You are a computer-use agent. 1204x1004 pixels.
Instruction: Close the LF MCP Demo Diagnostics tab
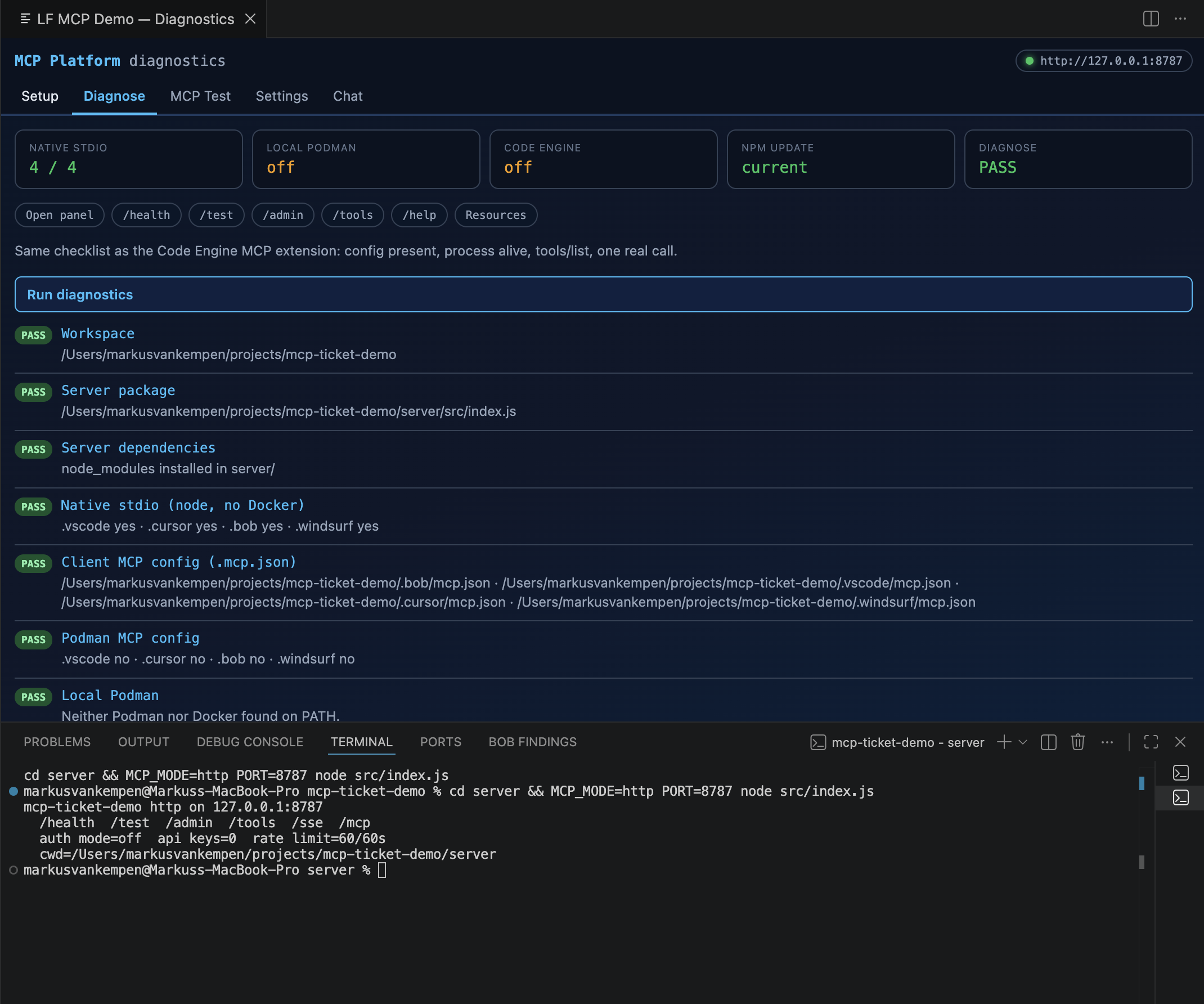click(x=250, y=19)
